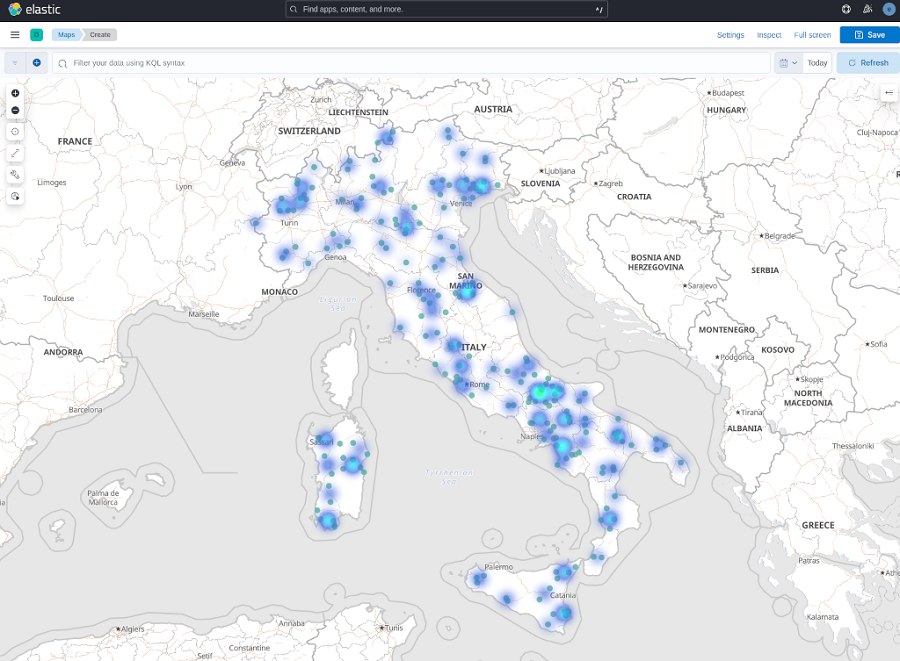Zoom in on the map

tap(15, 93)
